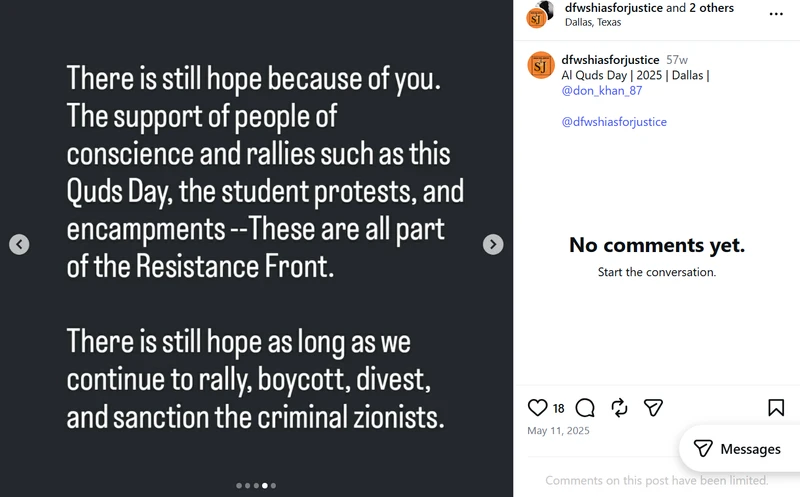Screen dimensions: 800x497
Task: Open the Dallas, Texas location link
Action: 593,22
